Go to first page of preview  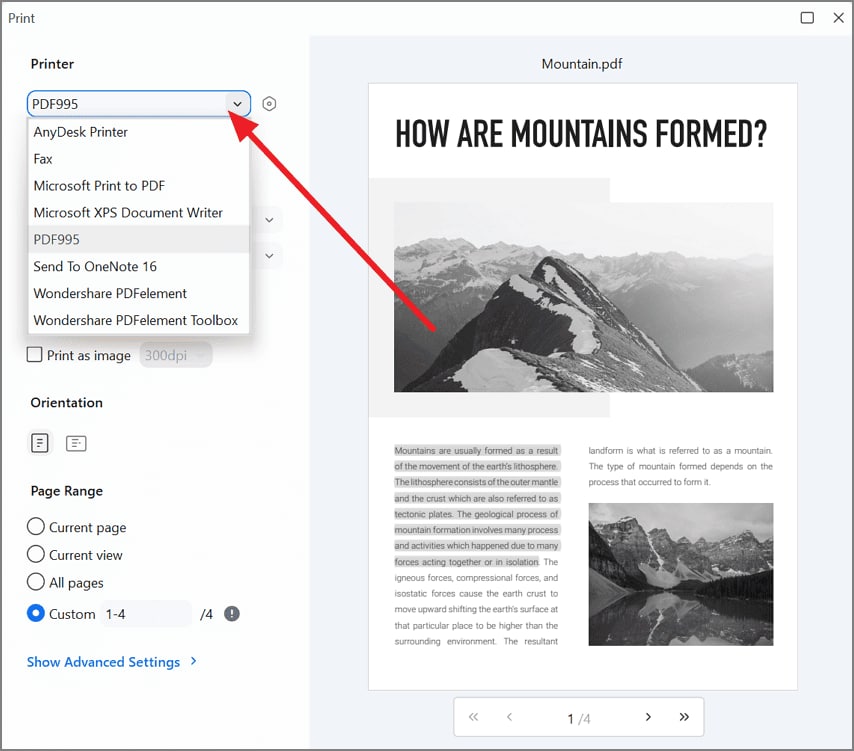point(473,717)
